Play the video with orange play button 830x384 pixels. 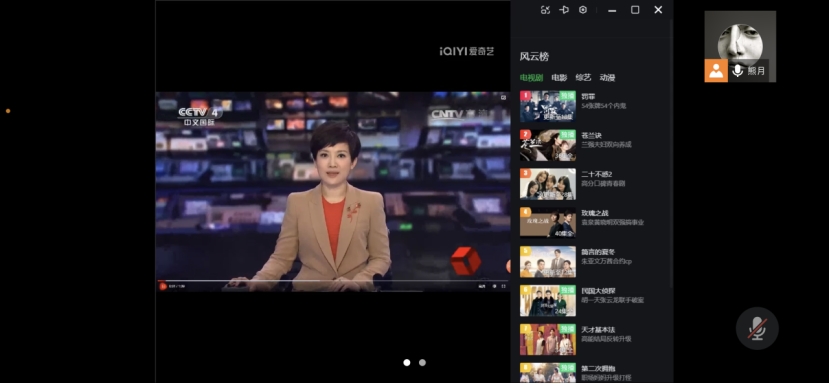(x=163, y=286)
